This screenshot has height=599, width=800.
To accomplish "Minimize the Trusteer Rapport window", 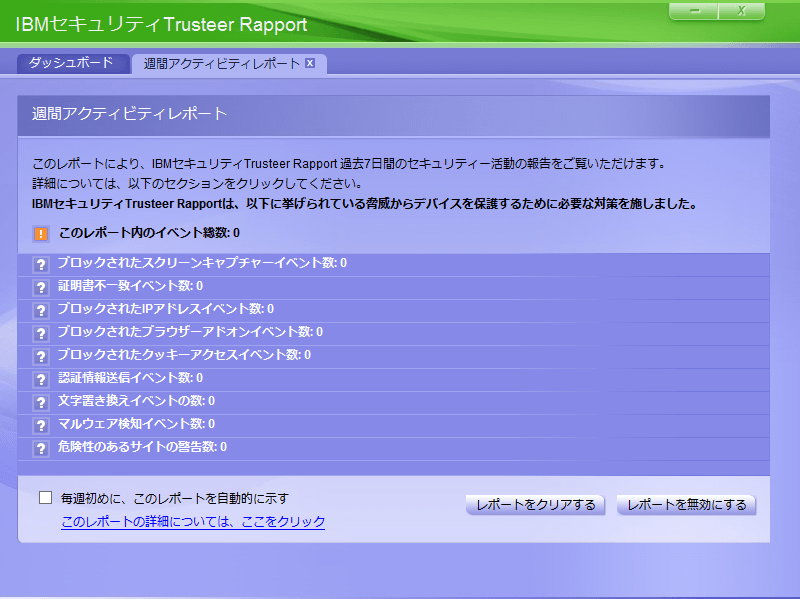I will pyautogui.click(x=693, y=11).
